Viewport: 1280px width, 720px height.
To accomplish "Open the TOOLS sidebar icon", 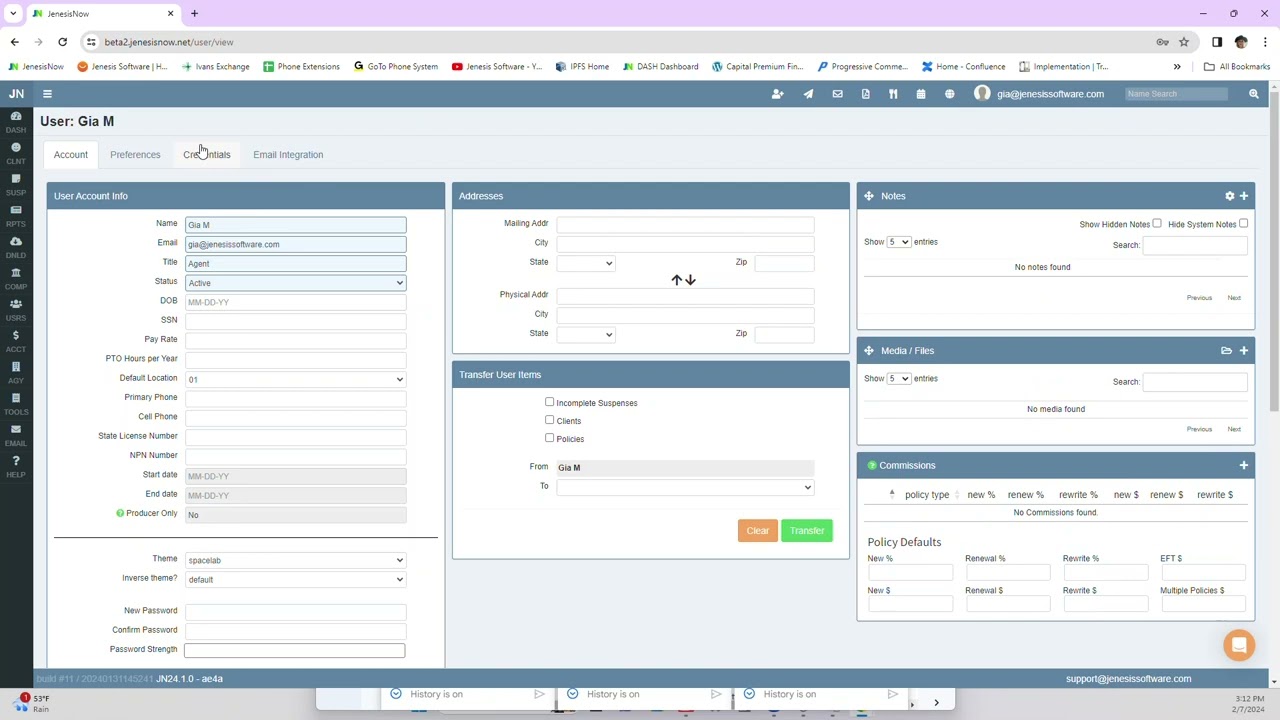I will coord(16,404).
